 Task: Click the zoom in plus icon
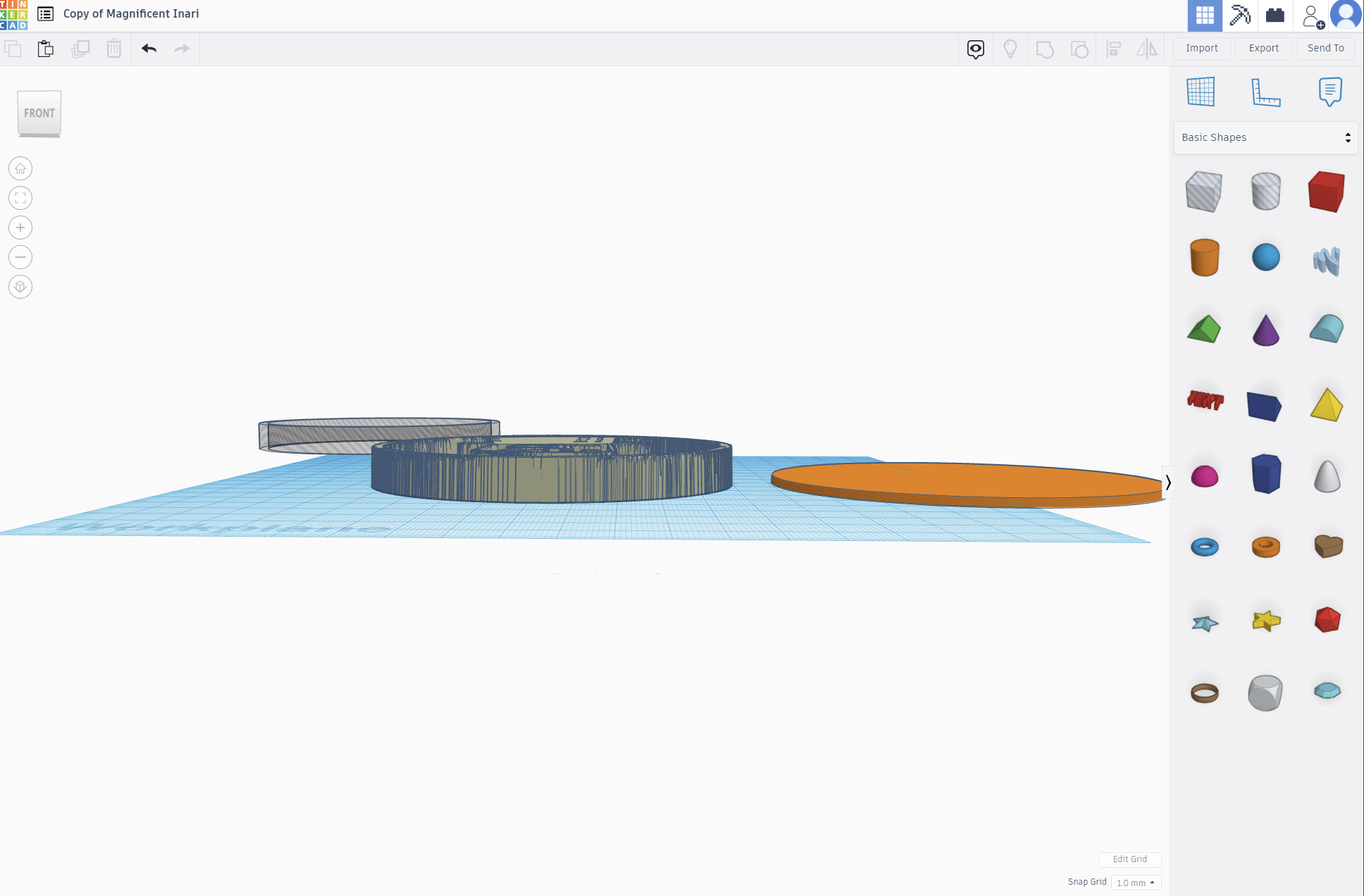[x=20, y=228]
